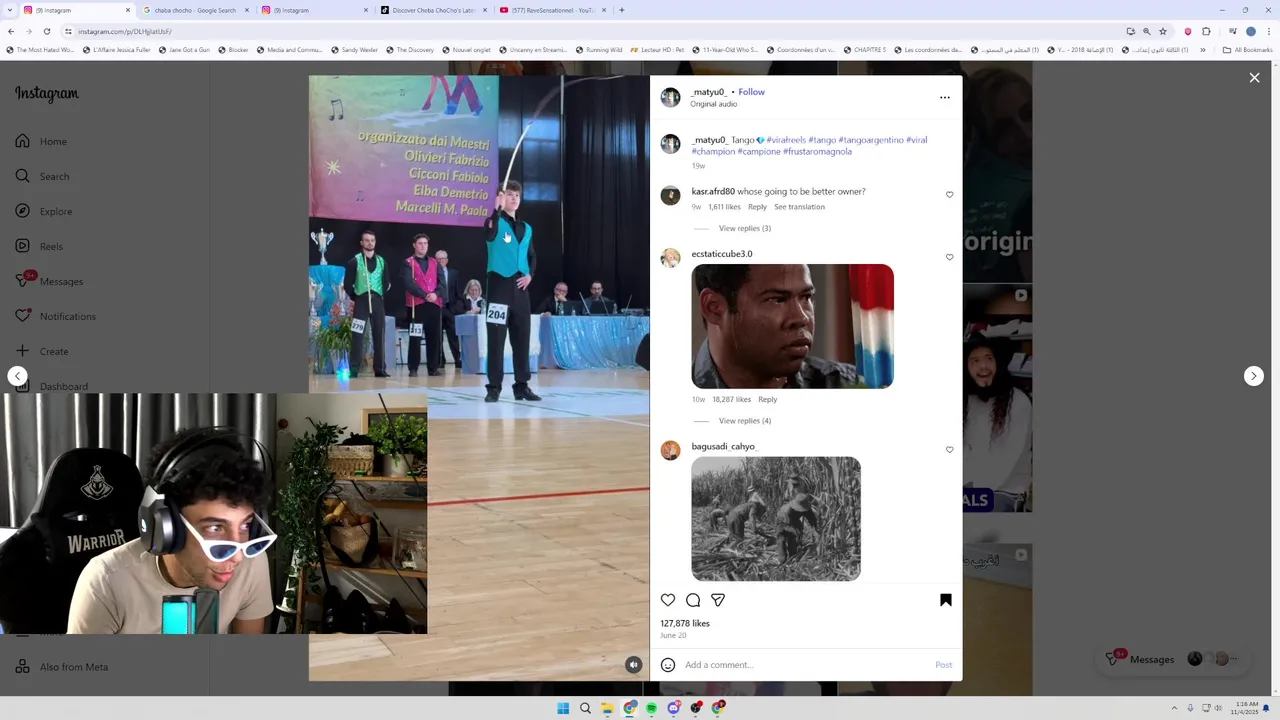Click Create new post
This screenshot has width=1280, height=720.
pyautogui.click(x=41, y=351)
